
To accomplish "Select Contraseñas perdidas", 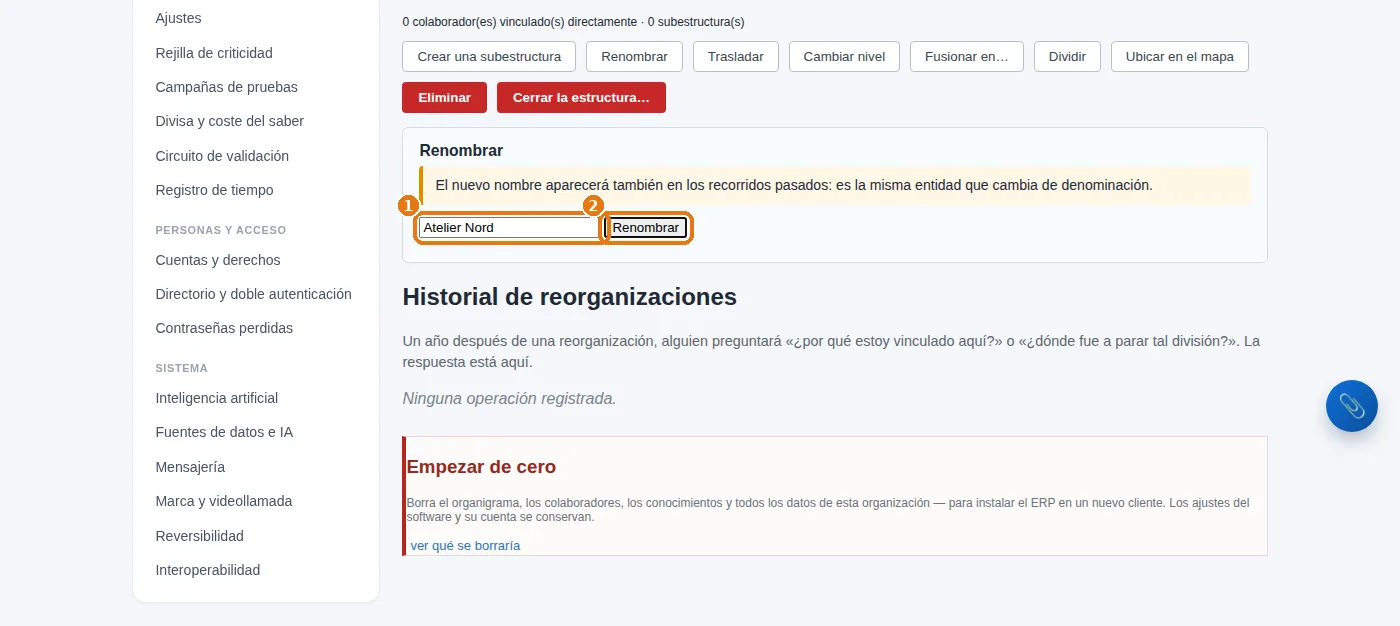I will click(224, 328).
